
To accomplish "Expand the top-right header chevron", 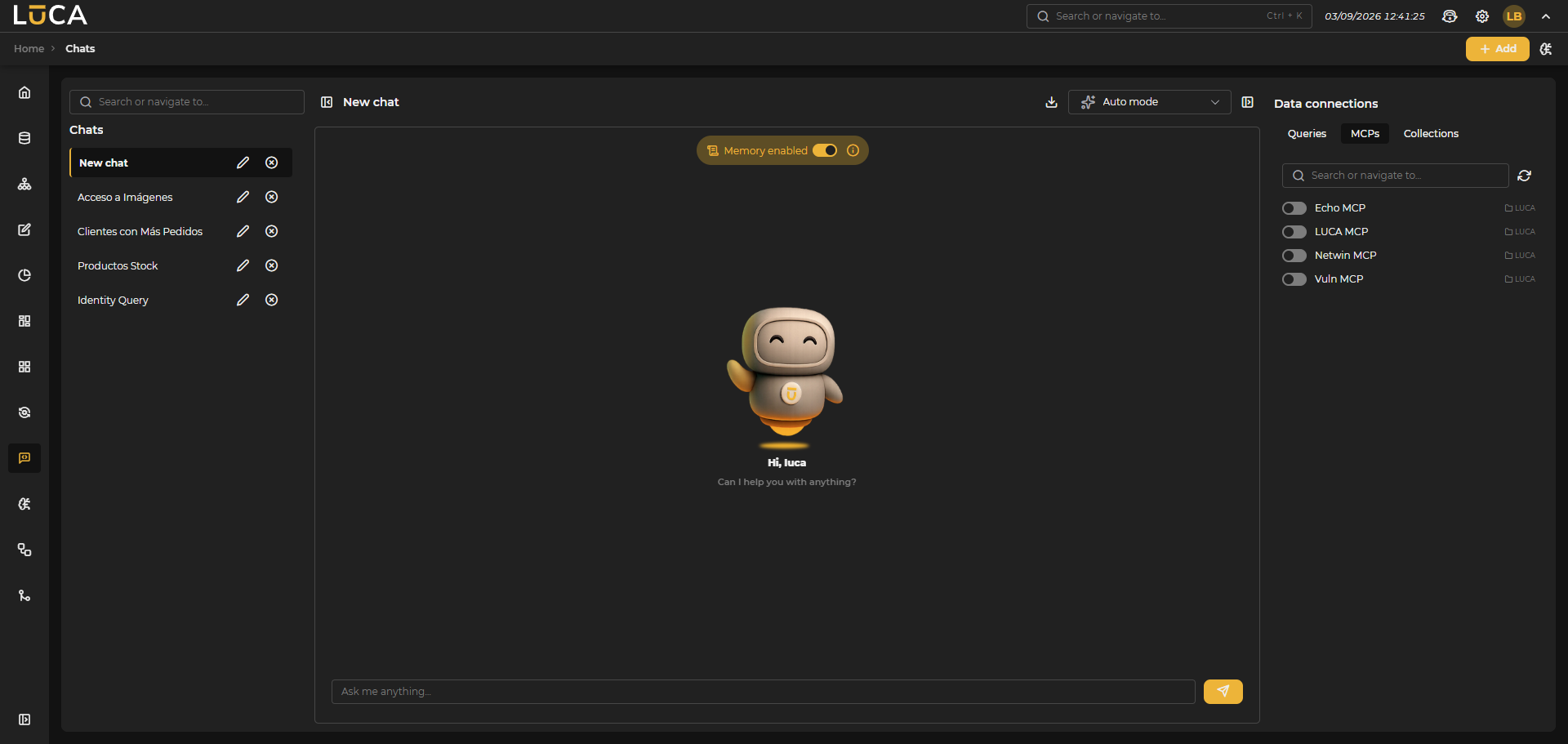I will [x=1546, y=16].
